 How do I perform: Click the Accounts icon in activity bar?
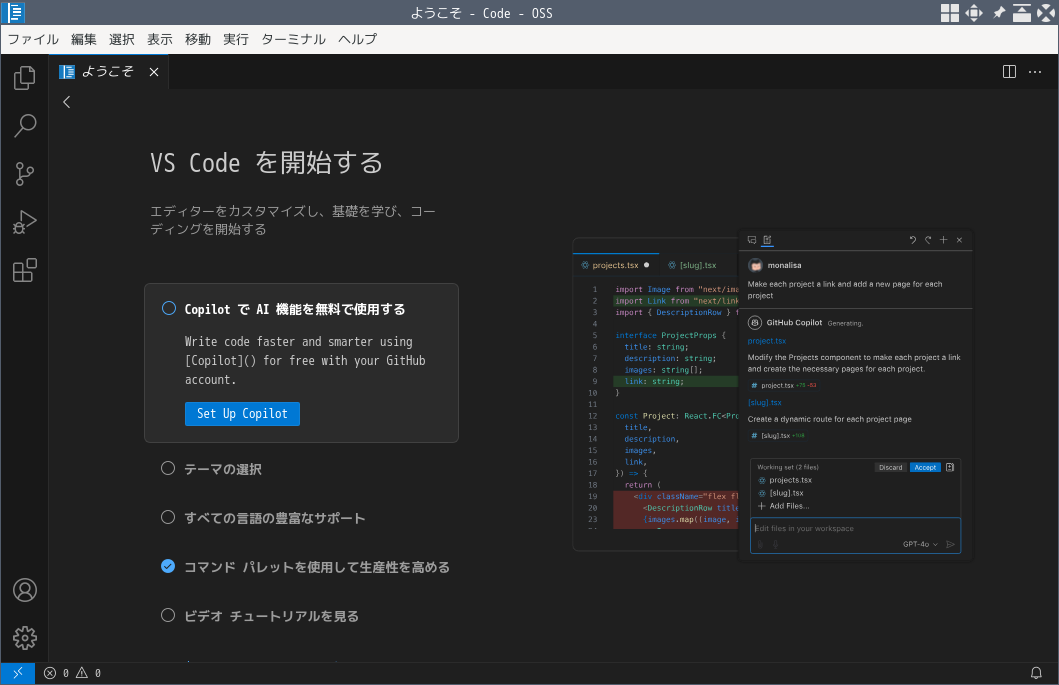pos(24,590)
